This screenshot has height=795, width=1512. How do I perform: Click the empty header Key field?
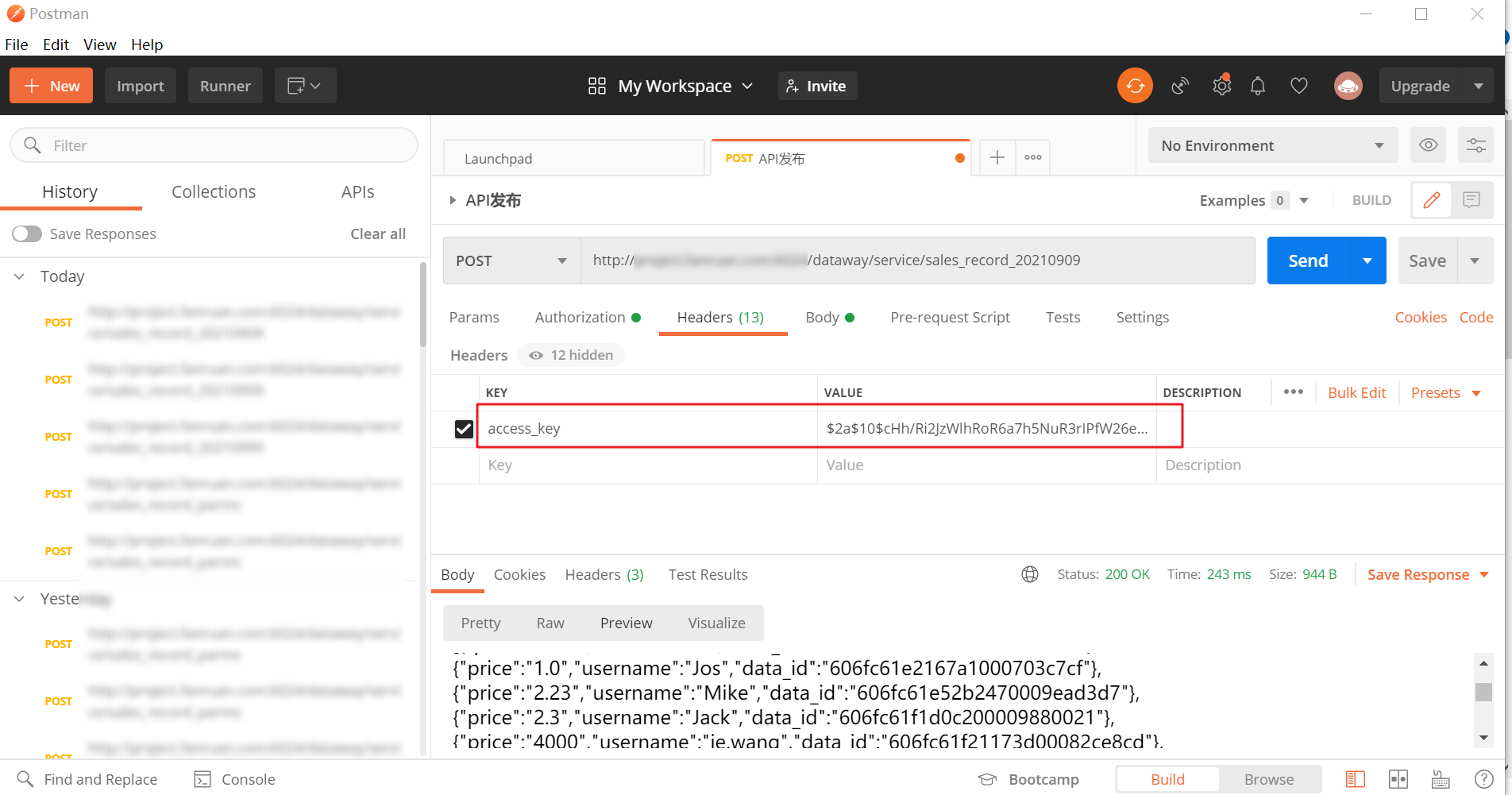point(648,465)
